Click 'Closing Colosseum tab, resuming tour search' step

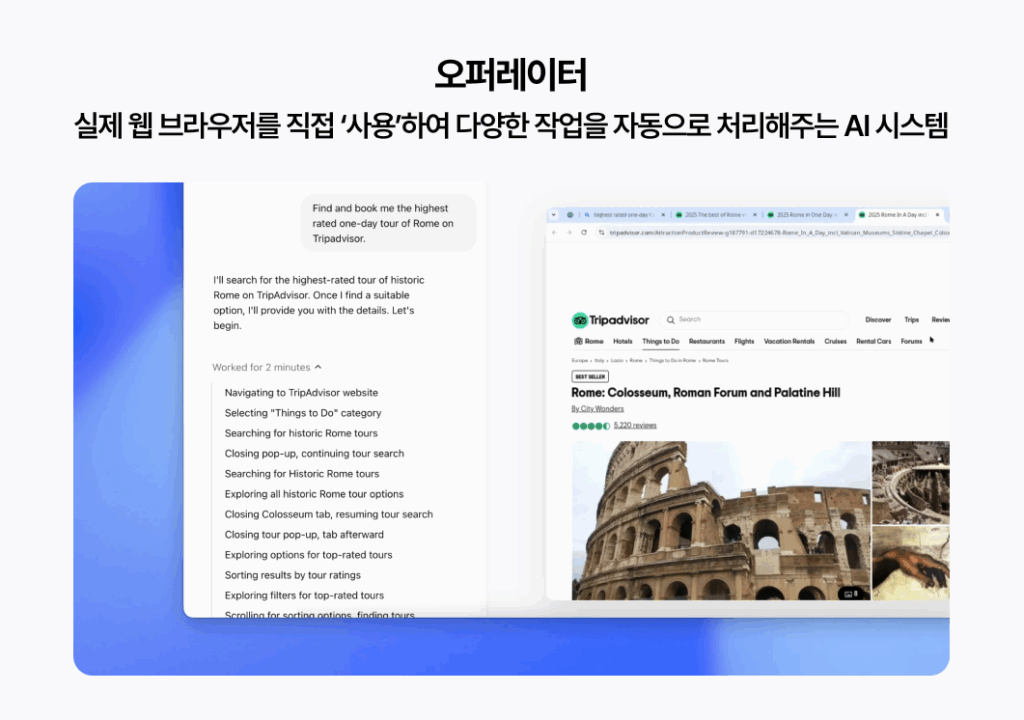coord(328,514)
